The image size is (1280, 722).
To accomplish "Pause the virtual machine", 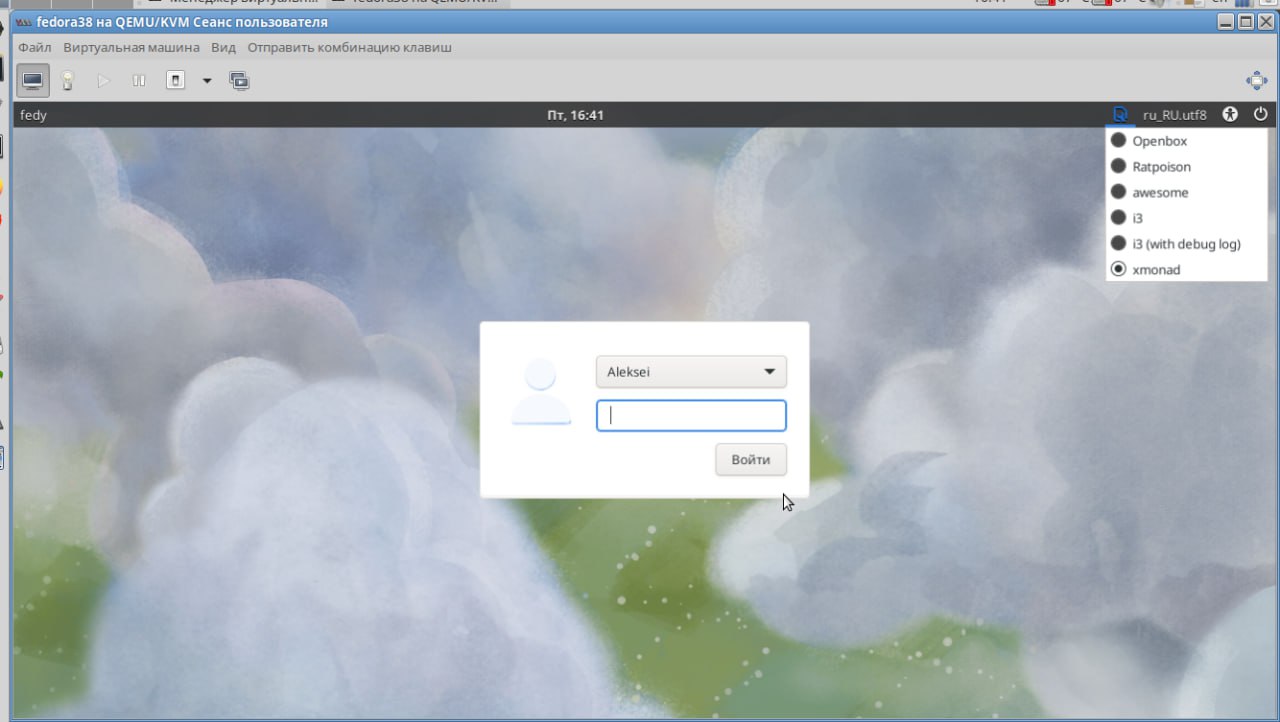I will pos(139,80).
